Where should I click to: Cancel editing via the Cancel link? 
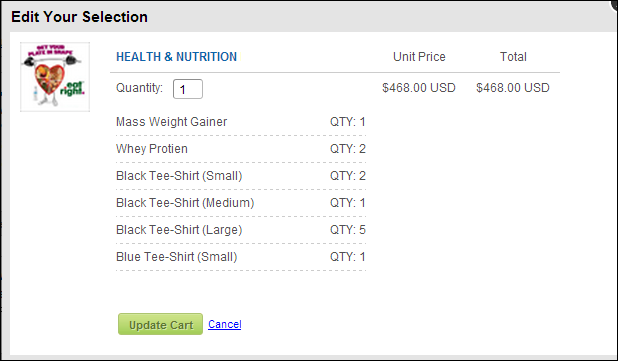225,324
